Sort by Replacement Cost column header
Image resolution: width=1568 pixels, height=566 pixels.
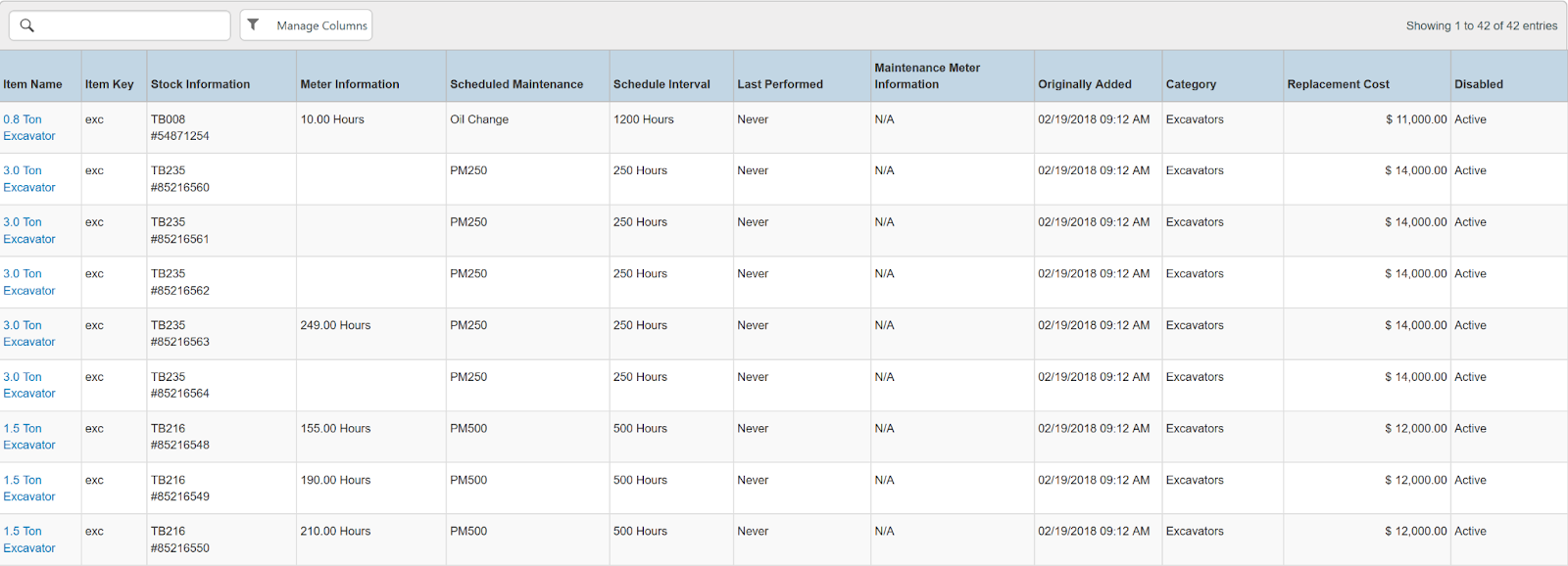click(1338, 84)
